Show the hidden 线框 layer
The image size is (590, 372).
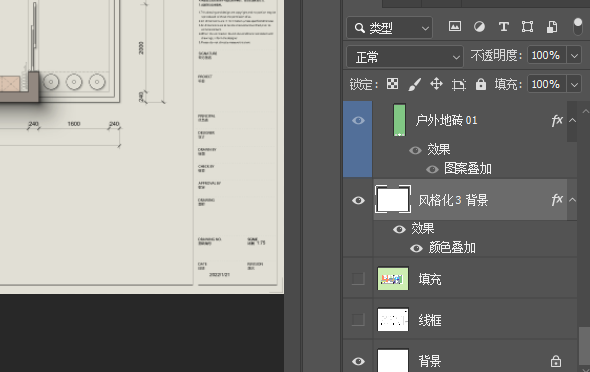[x=358, y=320]
